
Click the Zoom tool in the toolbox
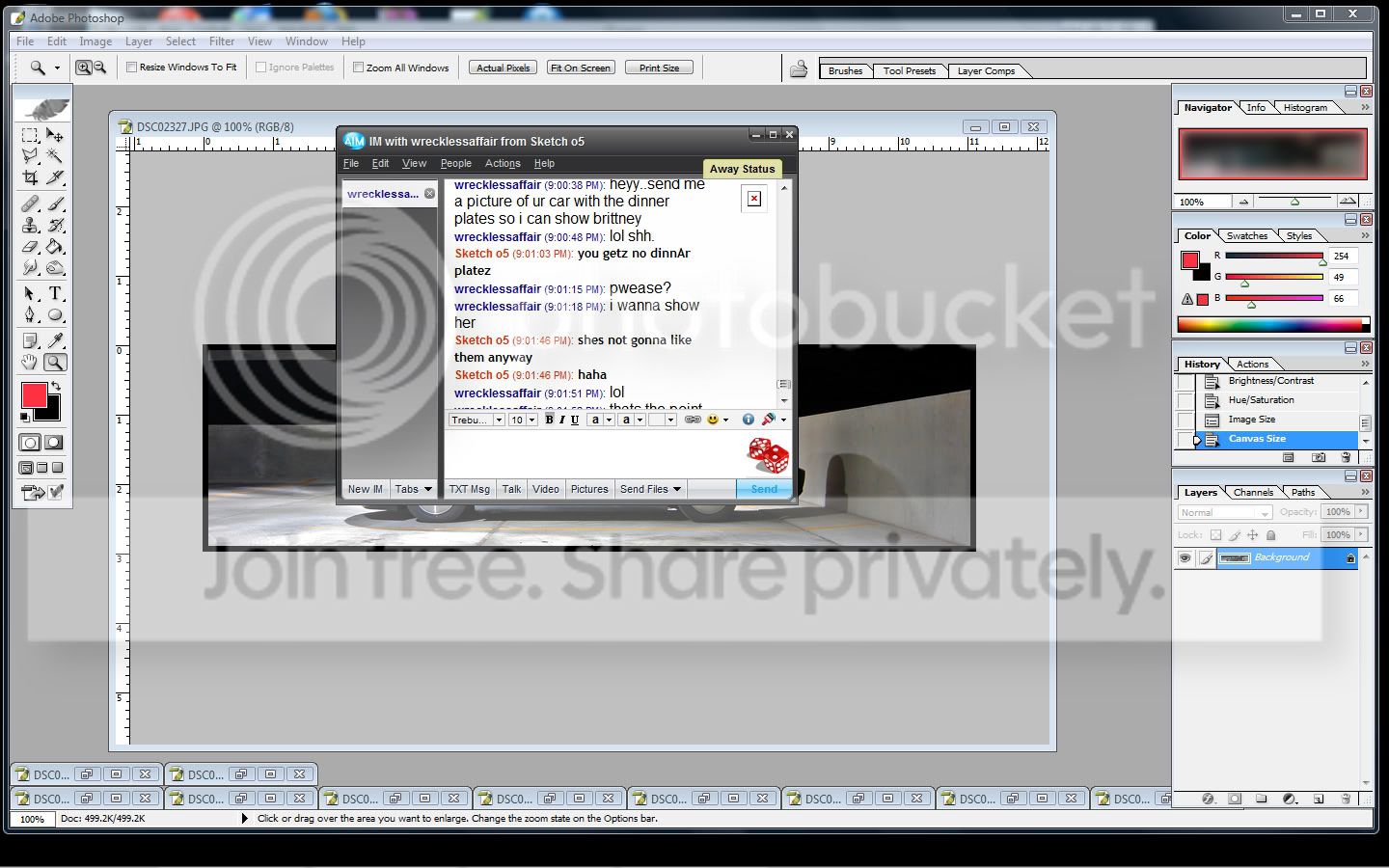55,362
